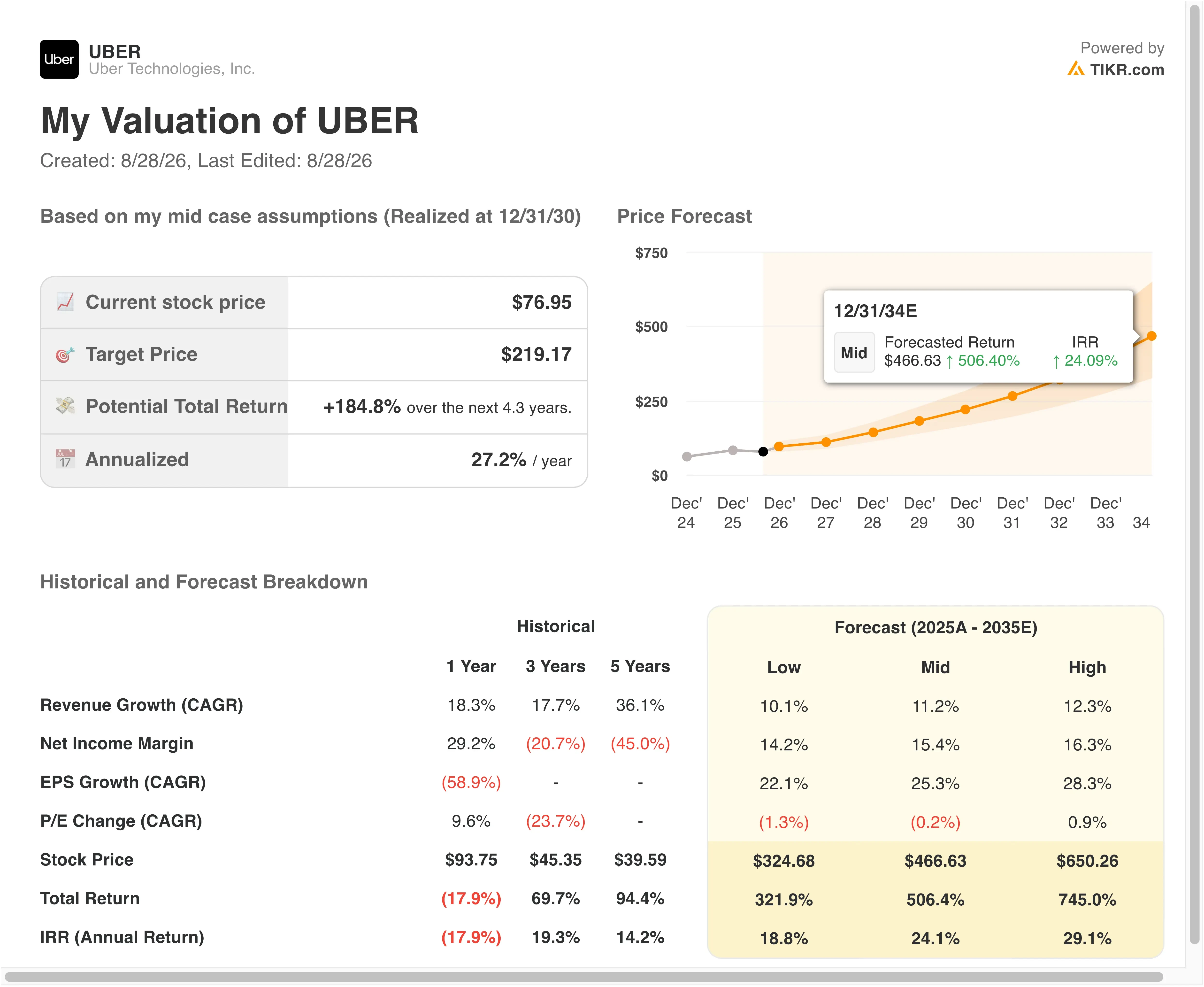Click the Mid stock price $466.63 cell
Screen dimensions: 1204x987
click(x=935, y=861)
